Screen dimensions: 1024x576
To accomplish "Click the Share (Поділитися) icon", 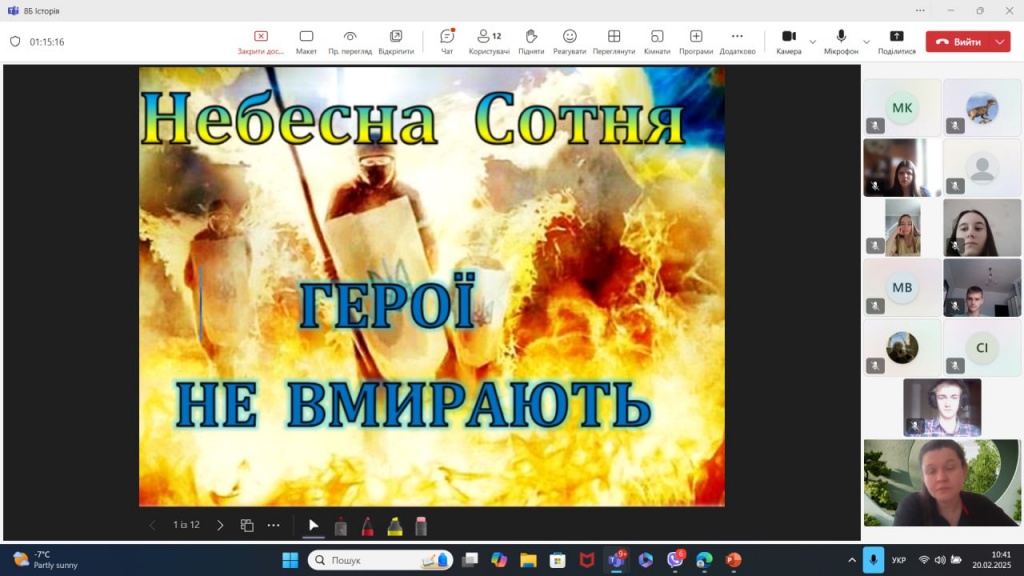I will [x=896, y=41].
